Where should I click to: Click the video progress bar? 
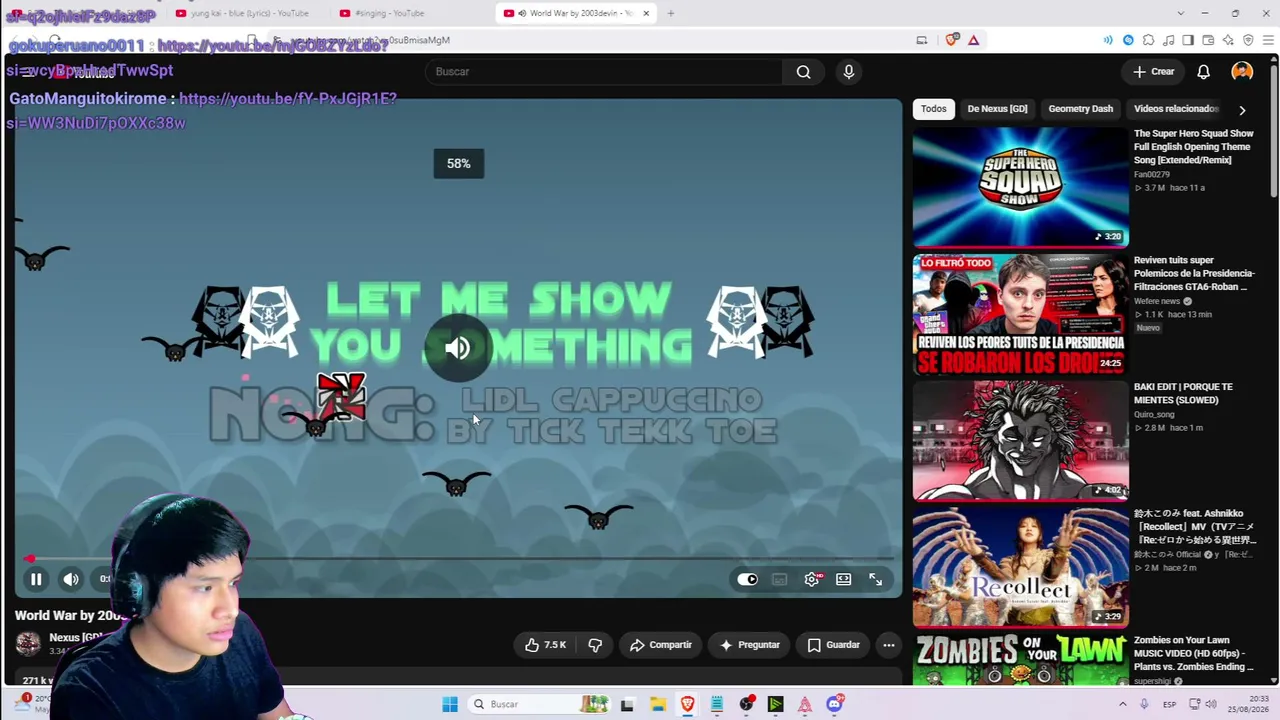(x=459, y=559)
